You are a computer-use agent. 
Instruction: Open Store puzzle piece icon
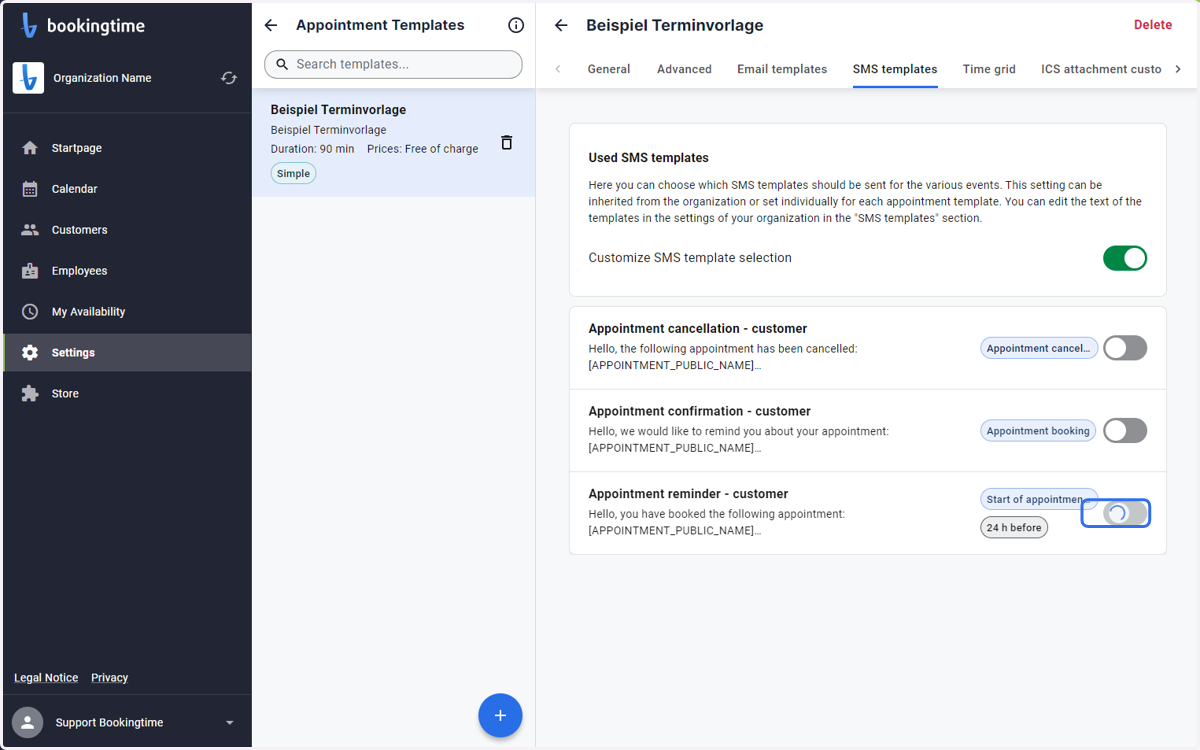click(x=30, y=394)
